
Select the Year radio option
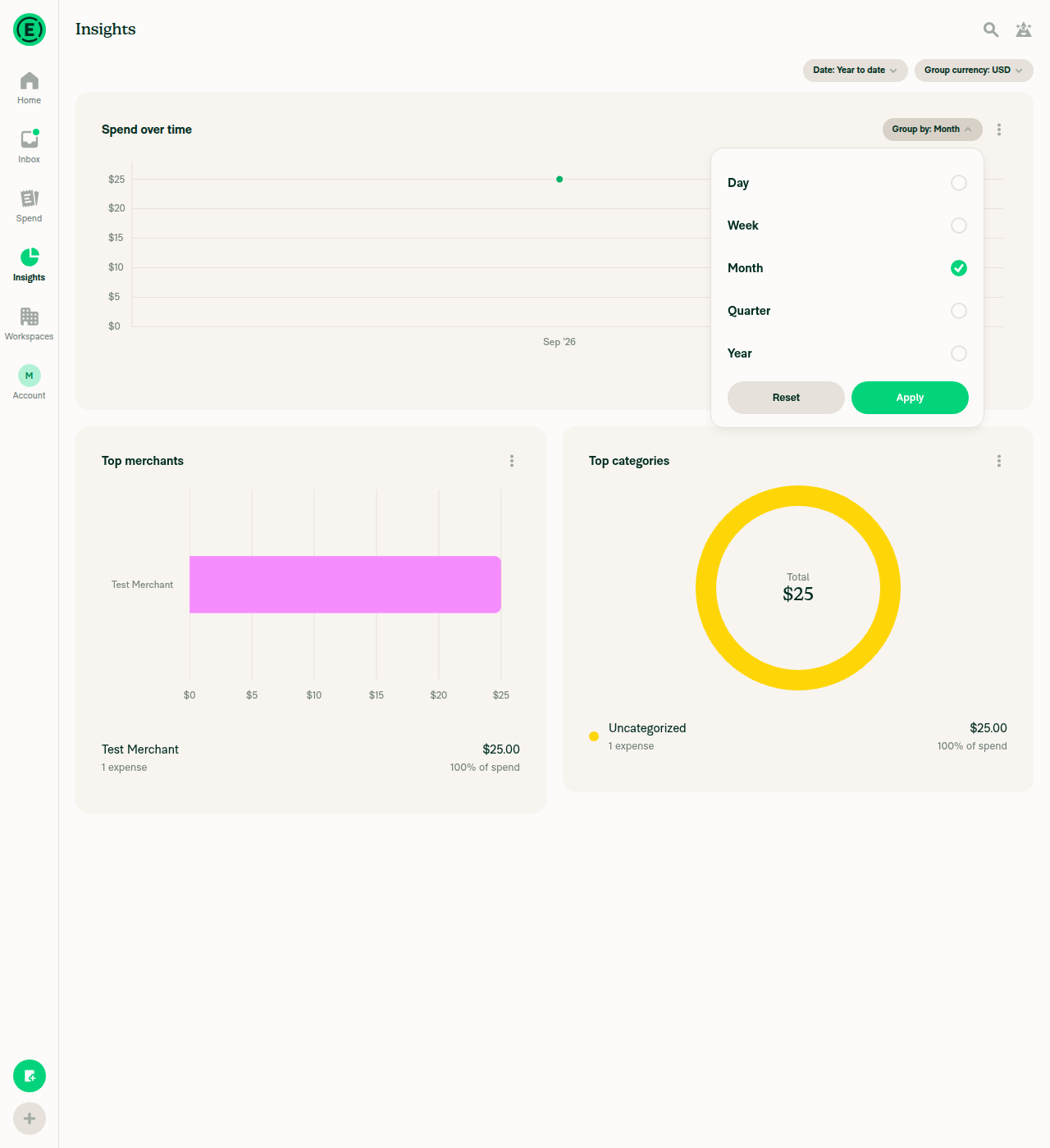click(x=959, y=353)
